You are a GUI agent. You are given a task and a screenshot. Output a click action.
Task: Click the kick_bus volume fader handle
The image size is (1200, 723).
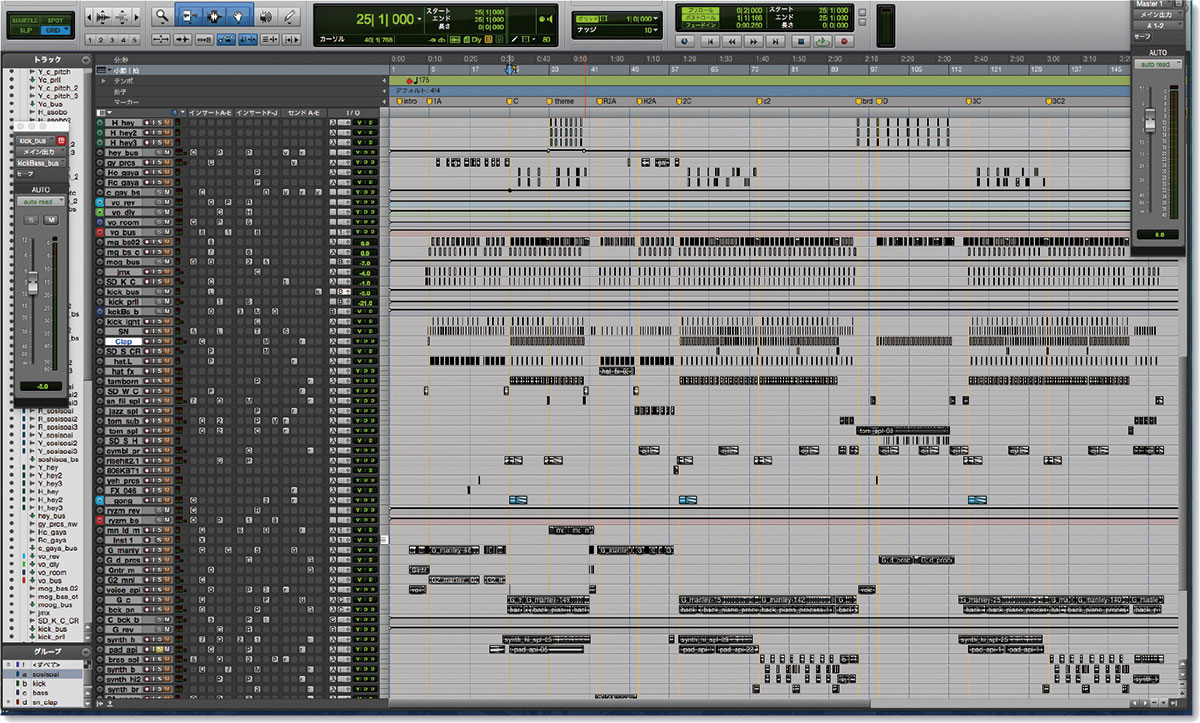pos(32,283)
